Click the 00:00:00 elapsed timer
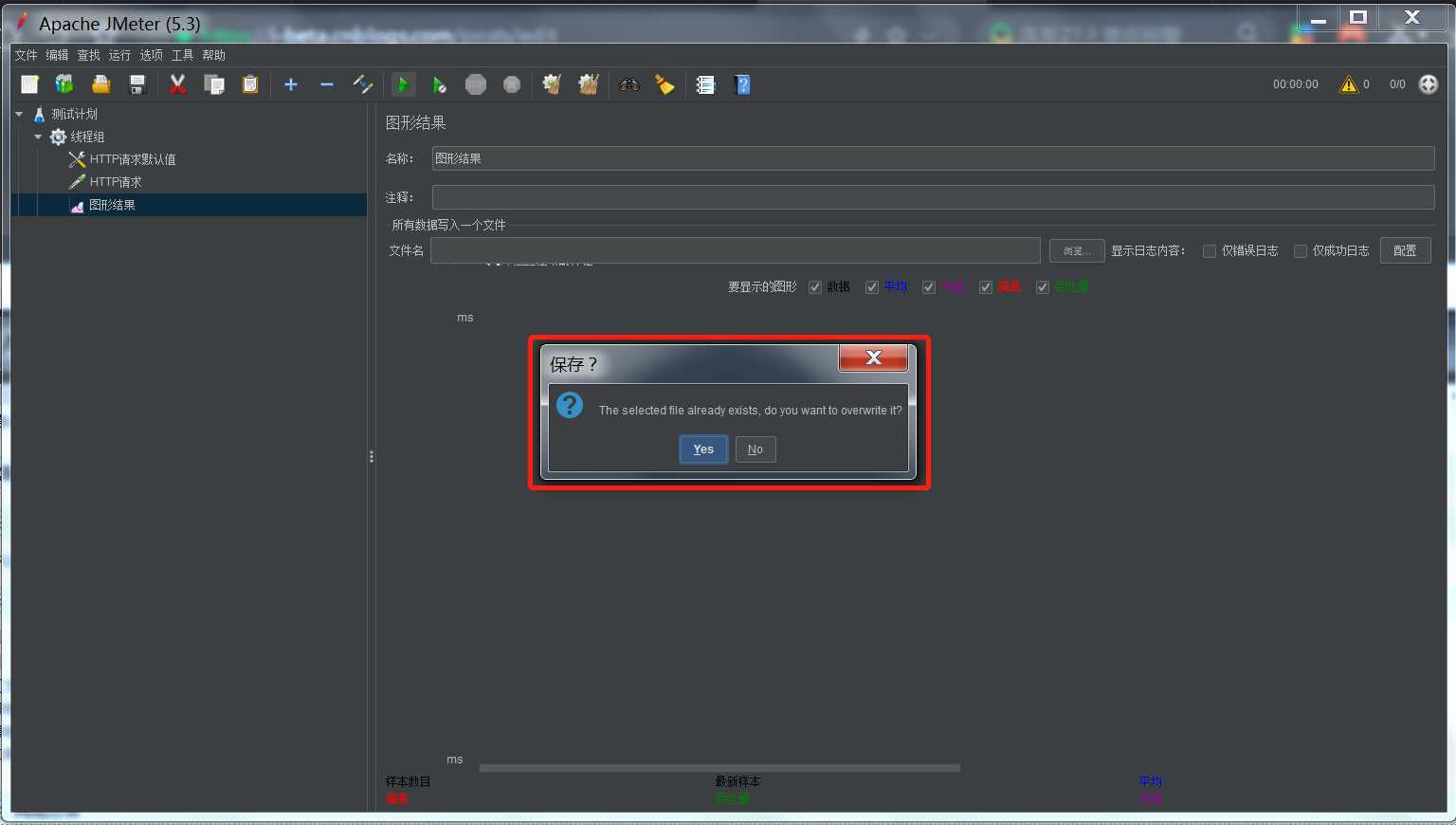This screenshot has height=825, width=1456. pos(1295,84)
